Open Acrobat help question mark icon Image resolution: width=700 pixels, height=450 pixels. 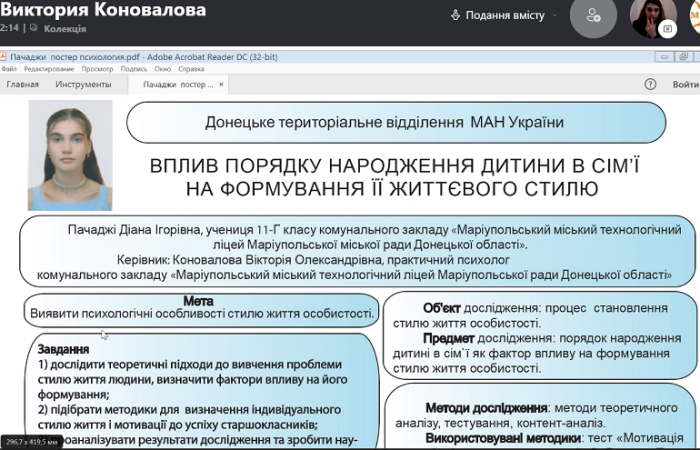651,85
